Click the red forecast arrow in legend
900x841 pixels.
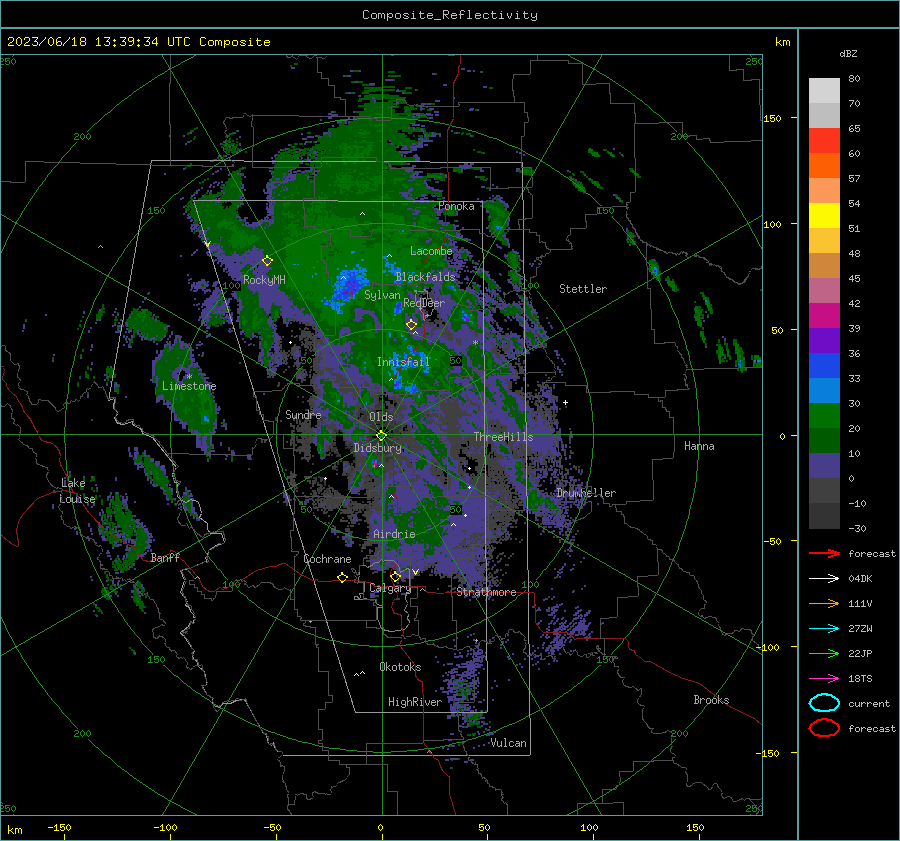pos(824,553)
